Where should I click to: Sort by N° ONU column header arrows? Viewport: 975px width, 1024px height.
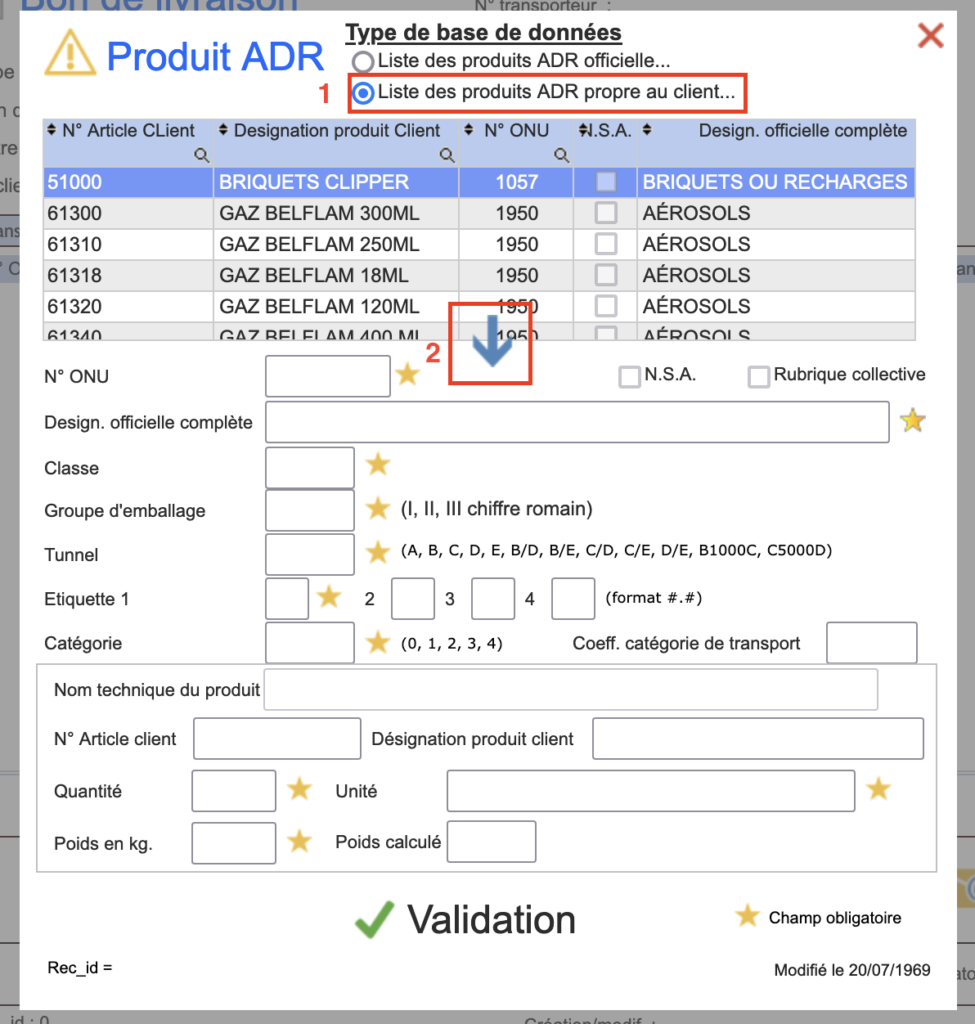(x=471, y=131)
